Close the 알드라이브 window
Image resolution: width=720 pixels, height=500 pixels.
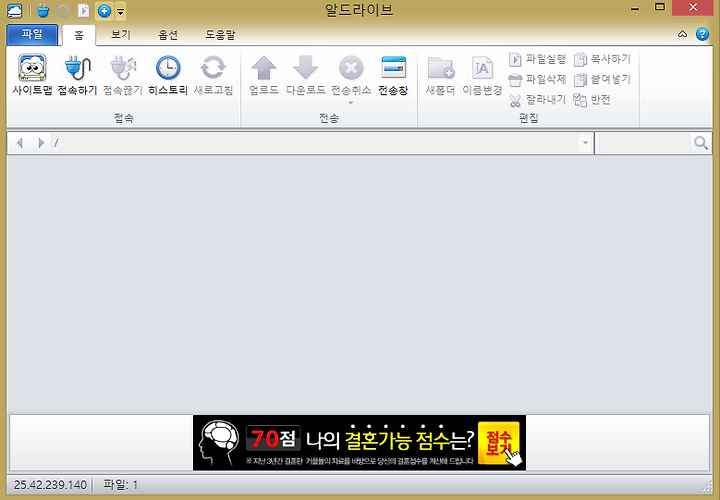(x=693, y=7)
